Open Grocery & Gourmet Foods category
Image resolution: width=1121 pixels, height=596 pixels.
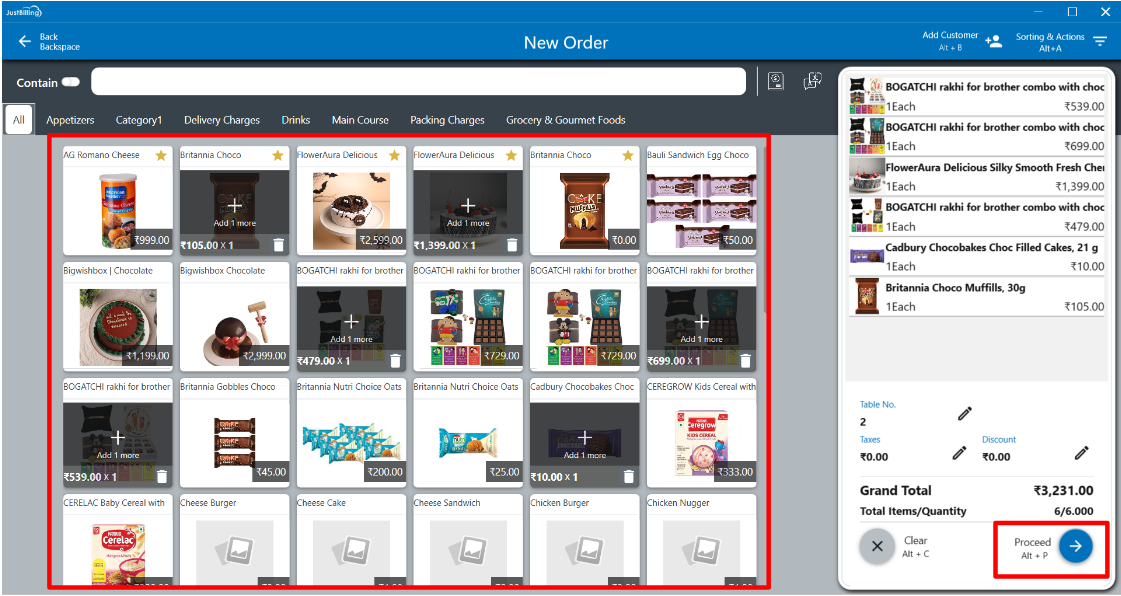pos(565,120)
